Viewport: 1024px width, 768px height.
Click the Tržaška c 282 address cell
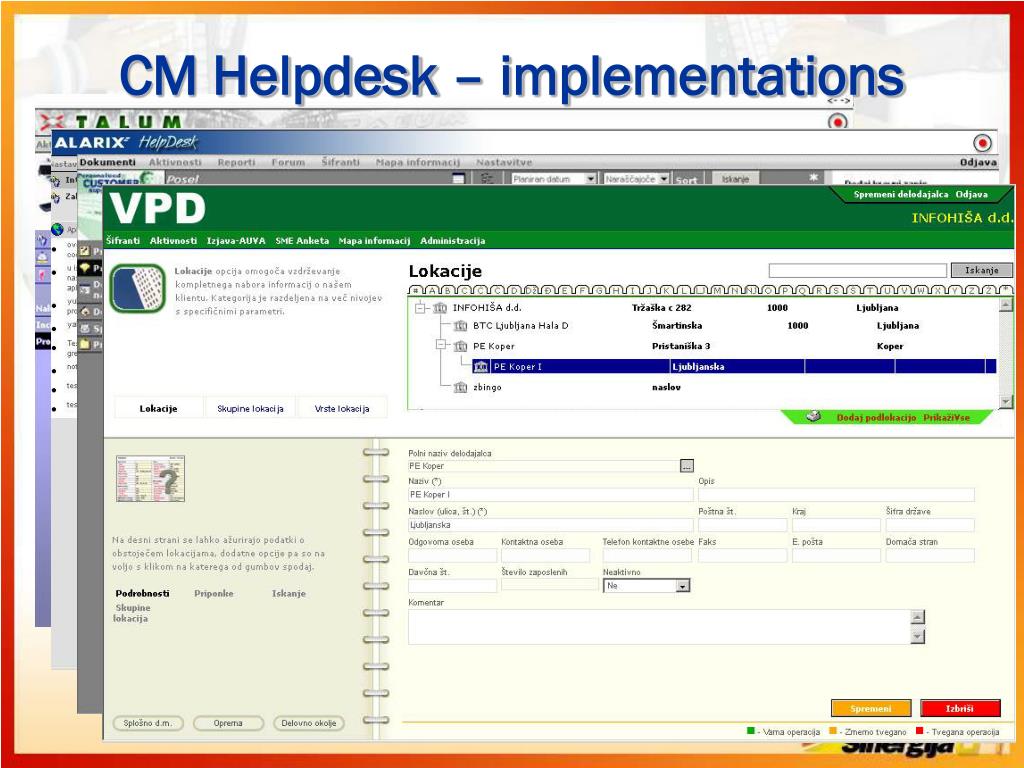click(662, 308)
